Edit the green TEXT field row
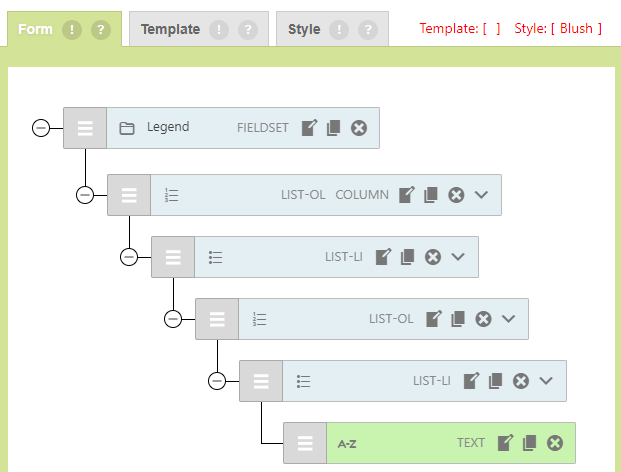Viewport: 621px width, 472px height. [506, 443]
